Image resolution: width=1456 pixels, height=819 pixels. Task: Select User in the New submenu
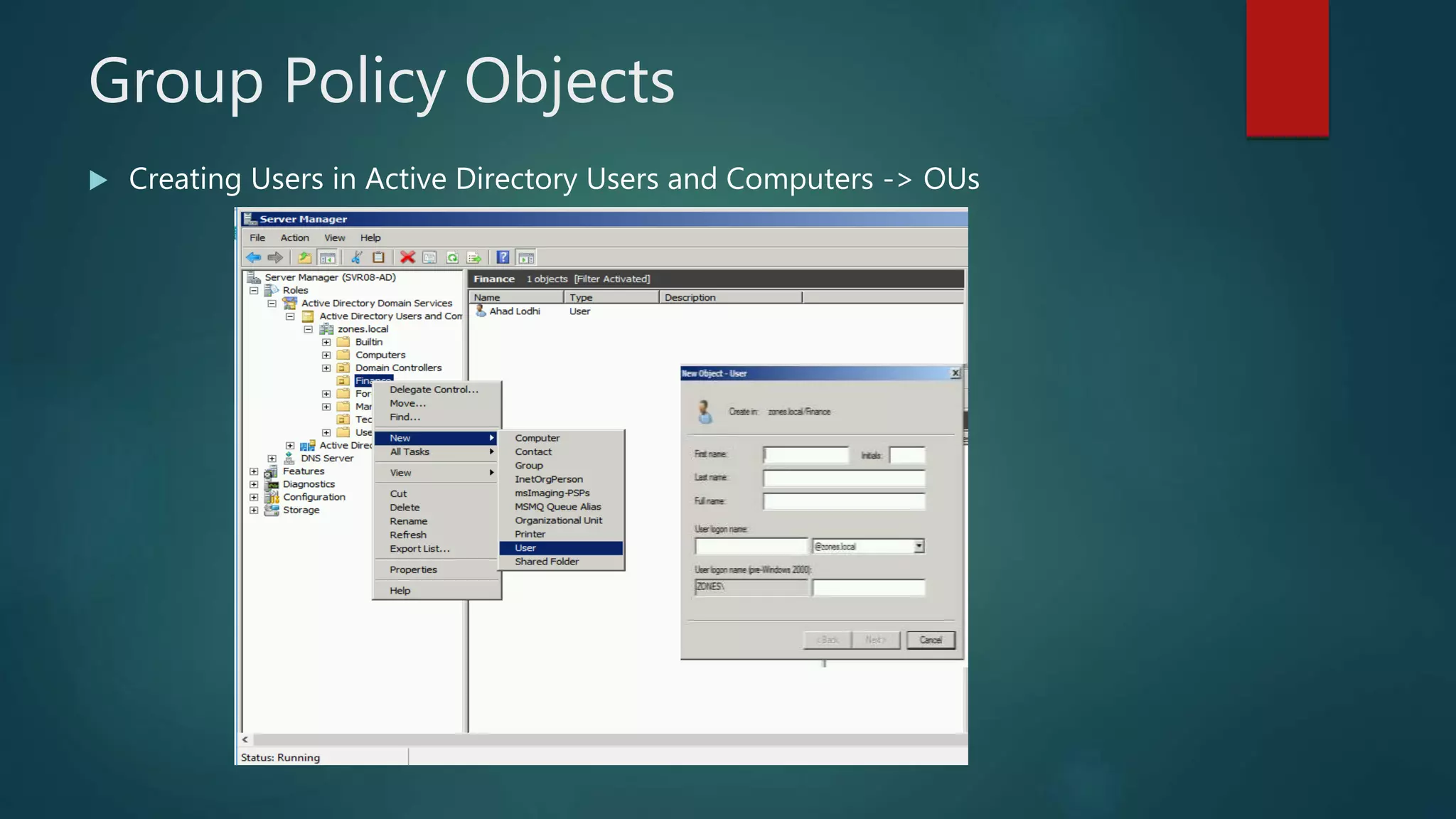[x=561, y=548]
